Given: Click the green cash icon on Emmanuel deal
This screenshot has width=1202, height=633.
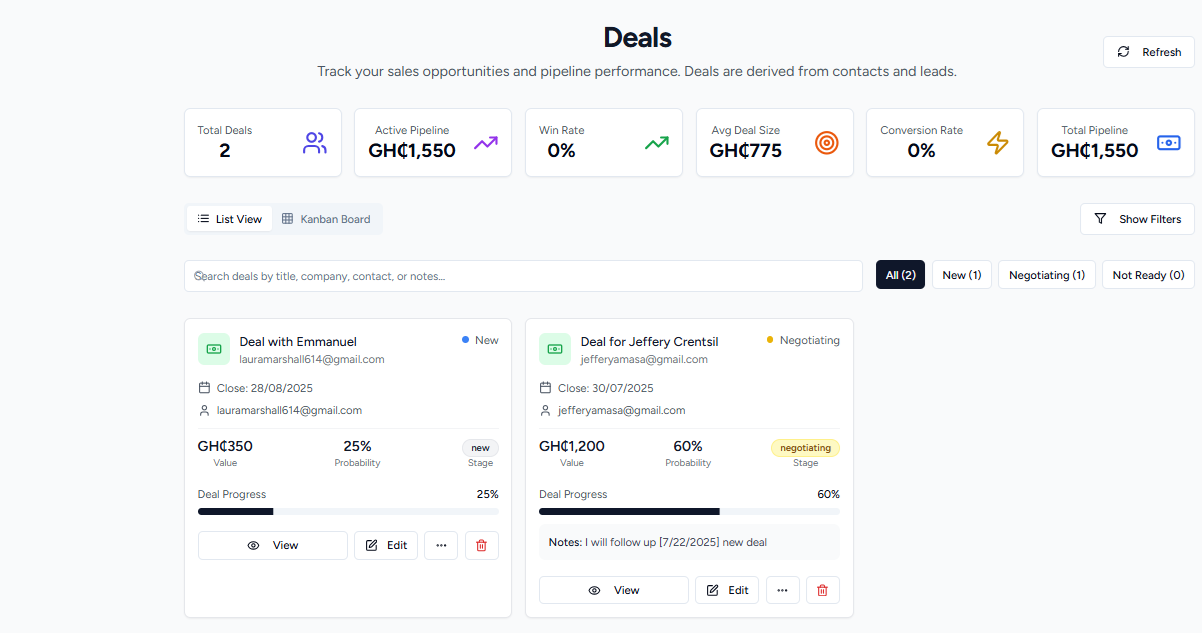Looking at the screenshot, I should [x=214, y=349].
